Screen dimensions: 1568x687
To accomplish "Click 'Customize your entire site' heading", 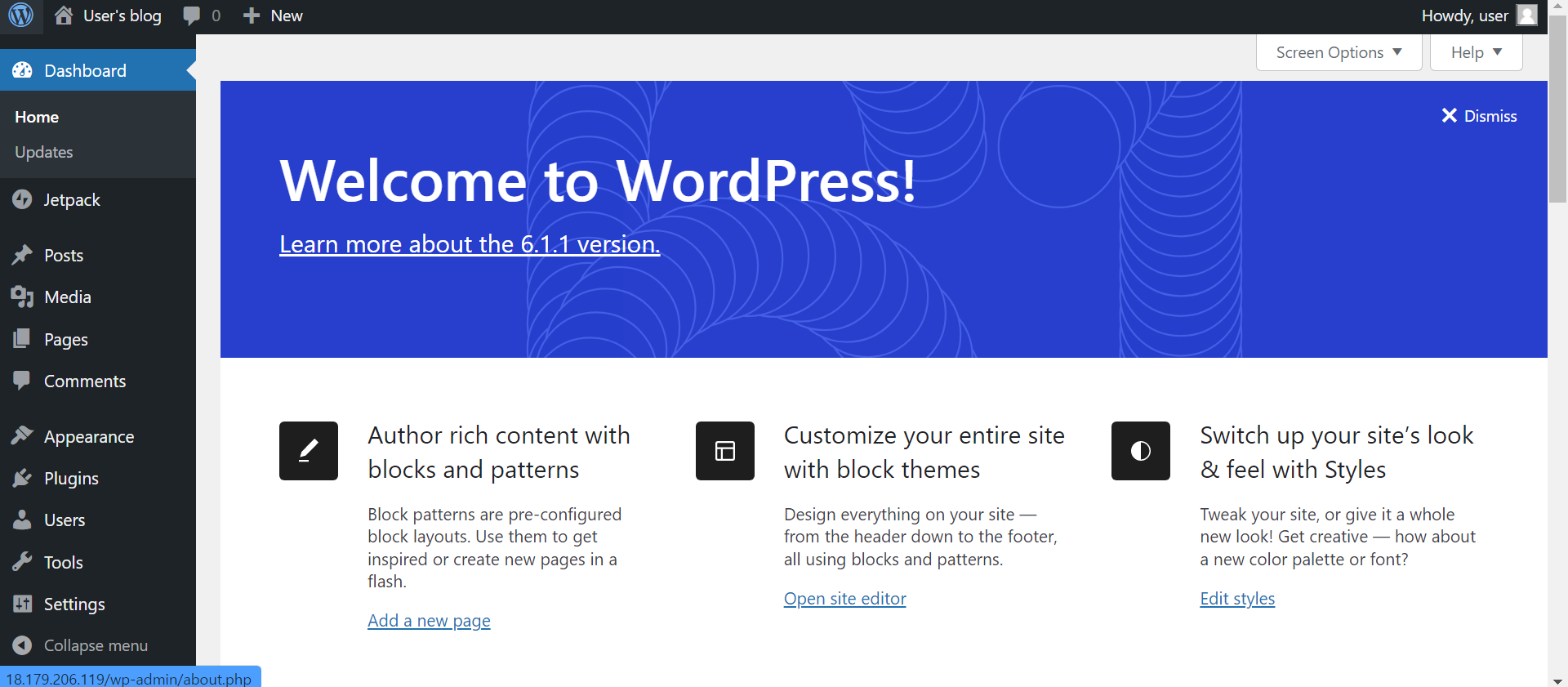I will [924, 453].
